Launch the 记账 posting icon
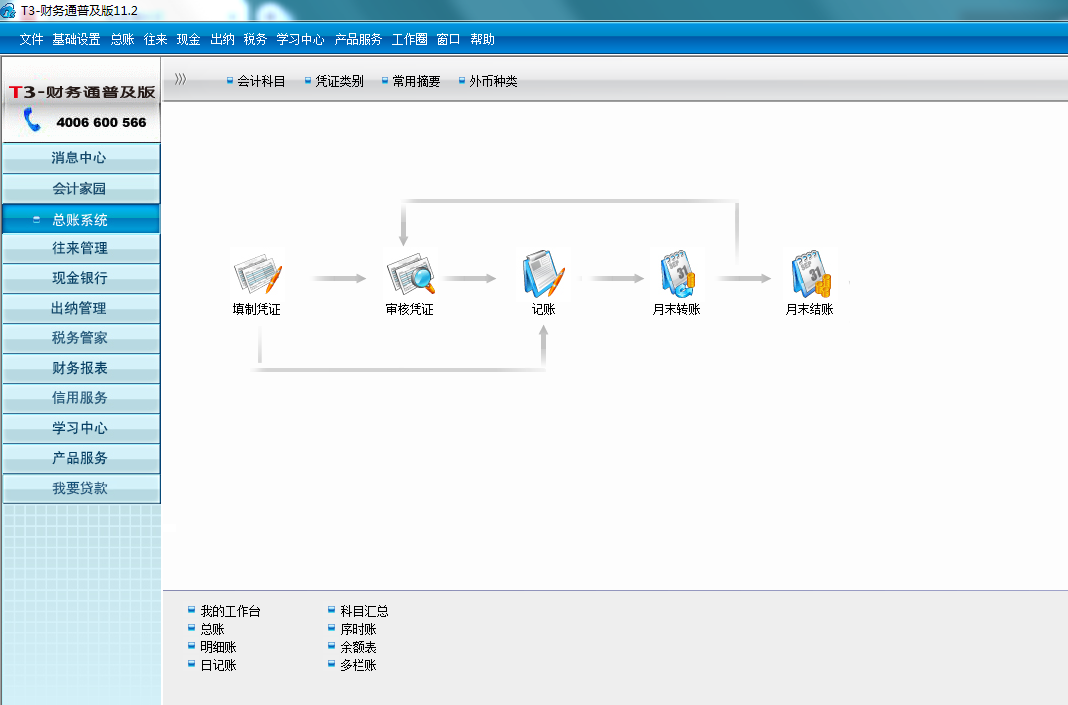Viewport: 1068px width, 705px height. (544, 274)
